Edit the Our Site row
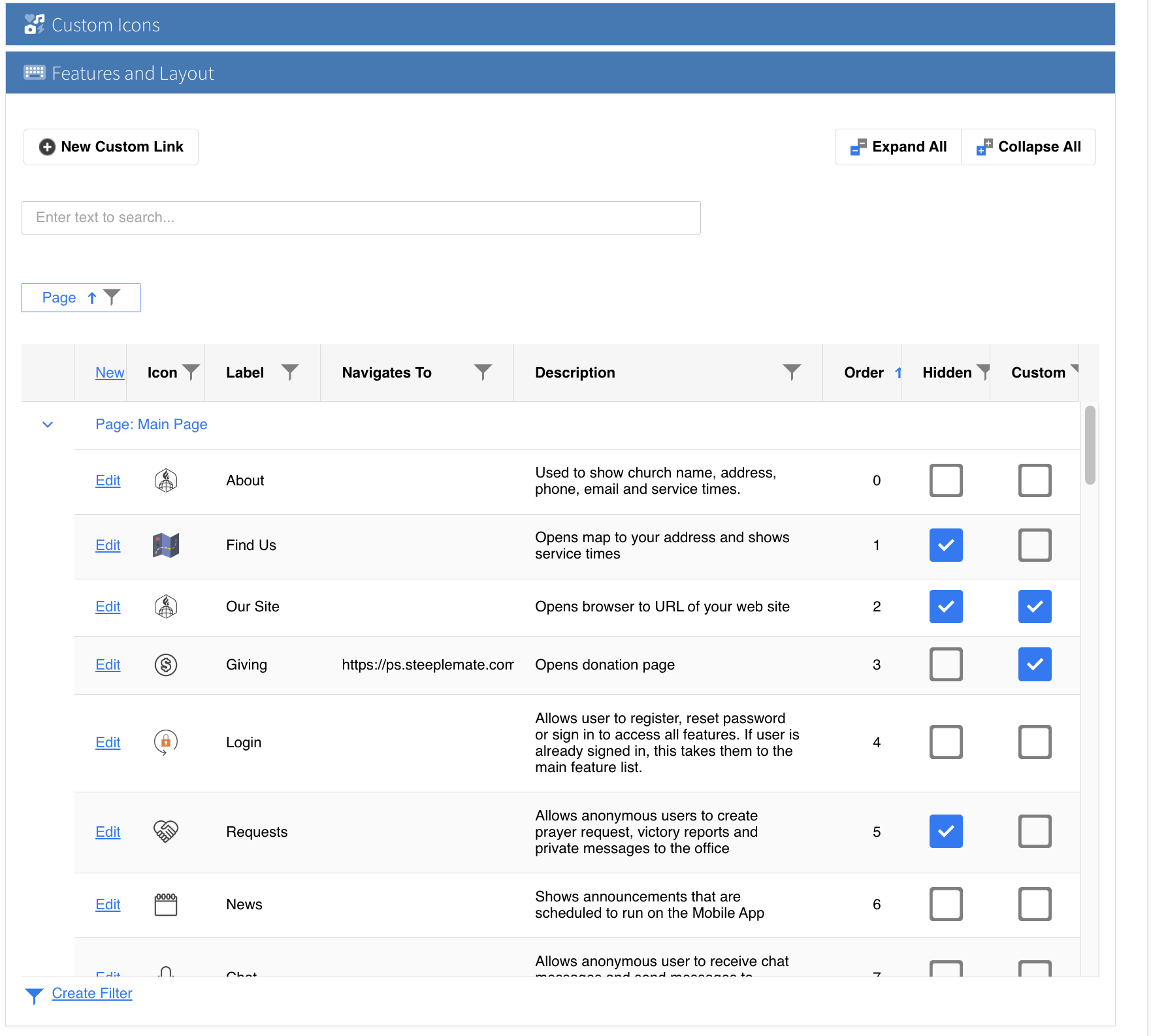This screenshot has width=1151, height=1036. point(108,606)
